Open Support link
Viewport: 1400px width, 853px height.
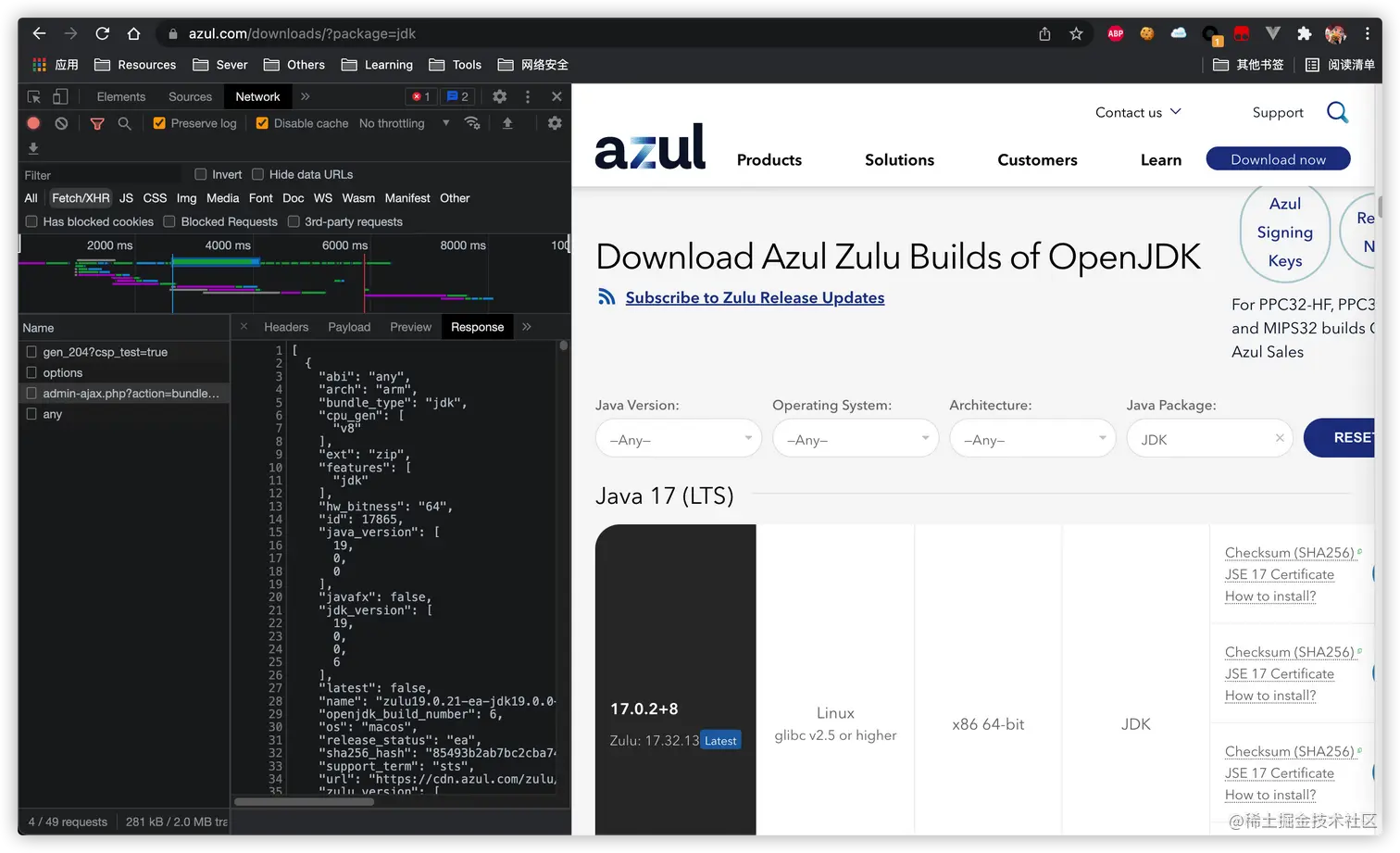click(1278, 112)
